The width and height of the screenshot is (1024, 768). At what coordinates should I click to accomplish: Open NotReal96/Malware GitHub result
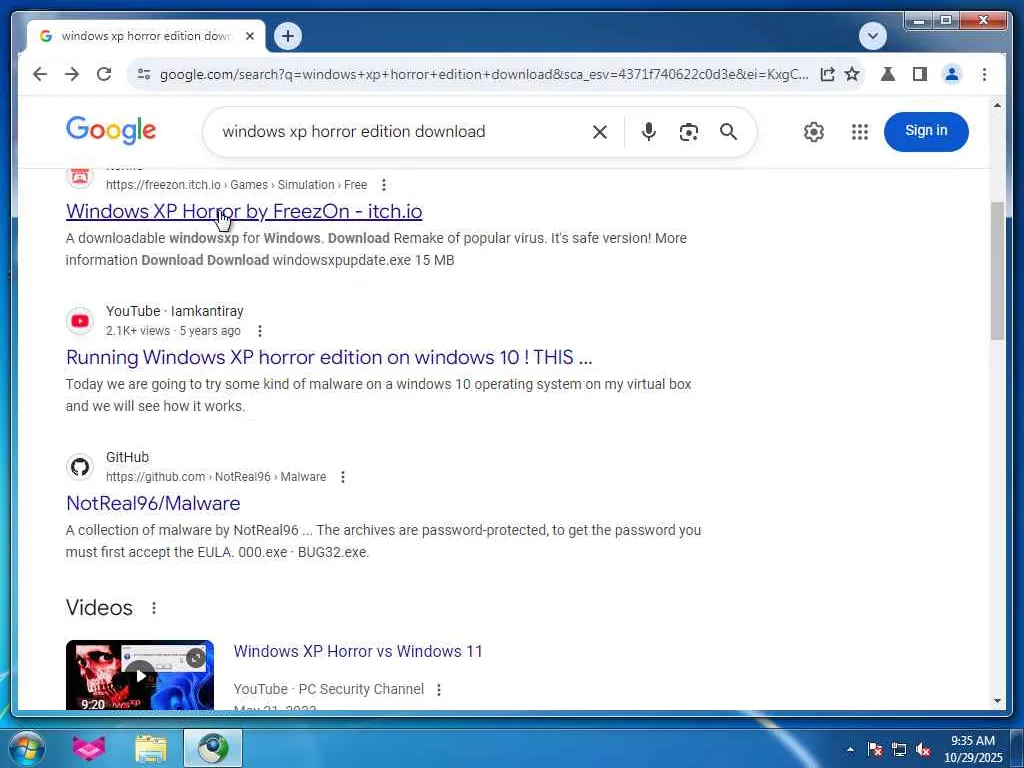coord(153,504)
